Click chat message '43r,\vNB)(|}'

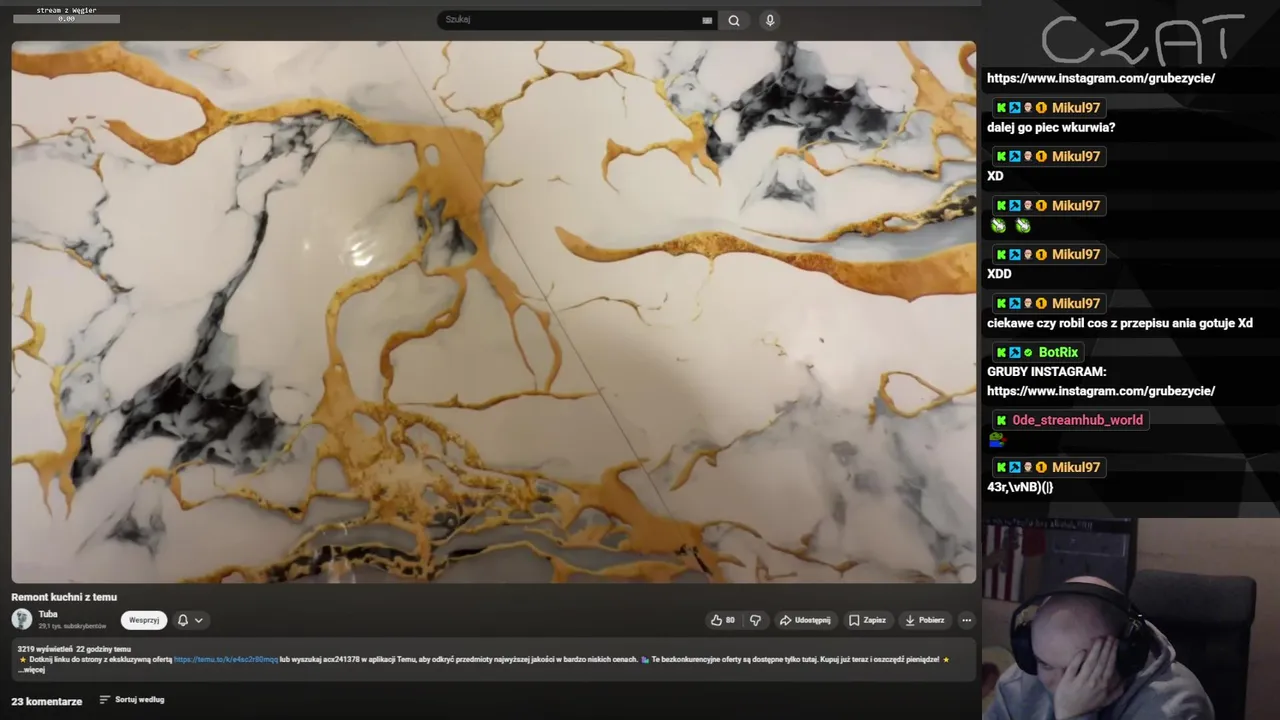coord(1020,487)
